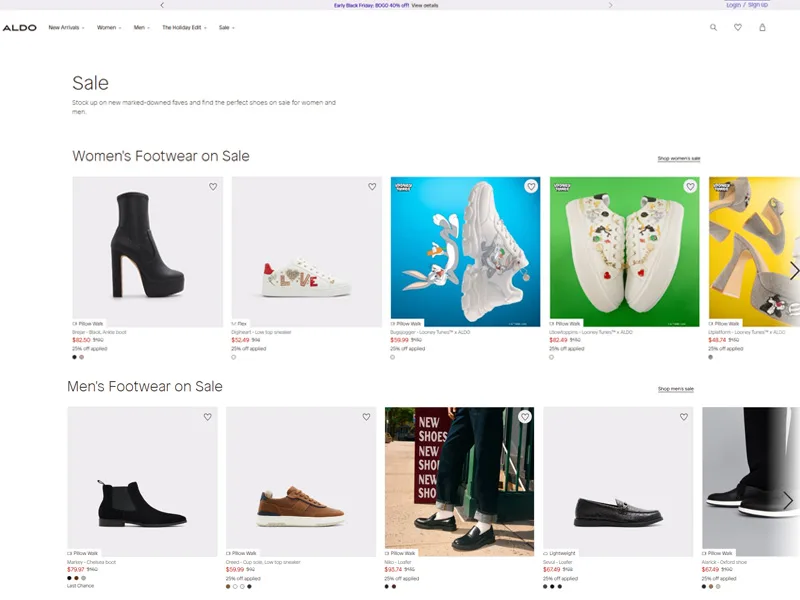Expand The Holiday Edit menu

184,28
